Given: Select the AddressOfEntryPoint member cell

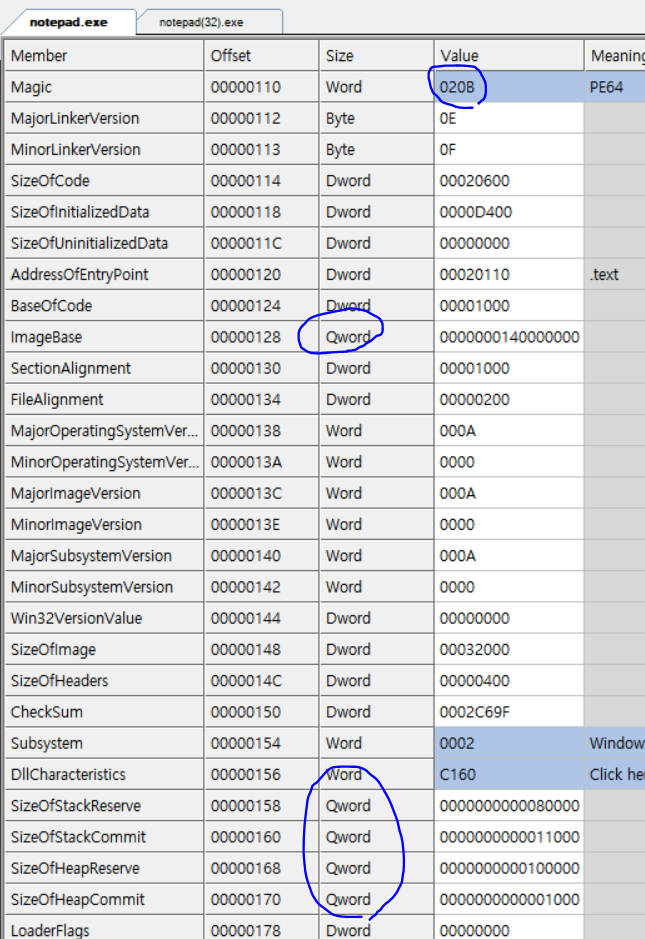Looking at the screenshot, I should [104, 274].
